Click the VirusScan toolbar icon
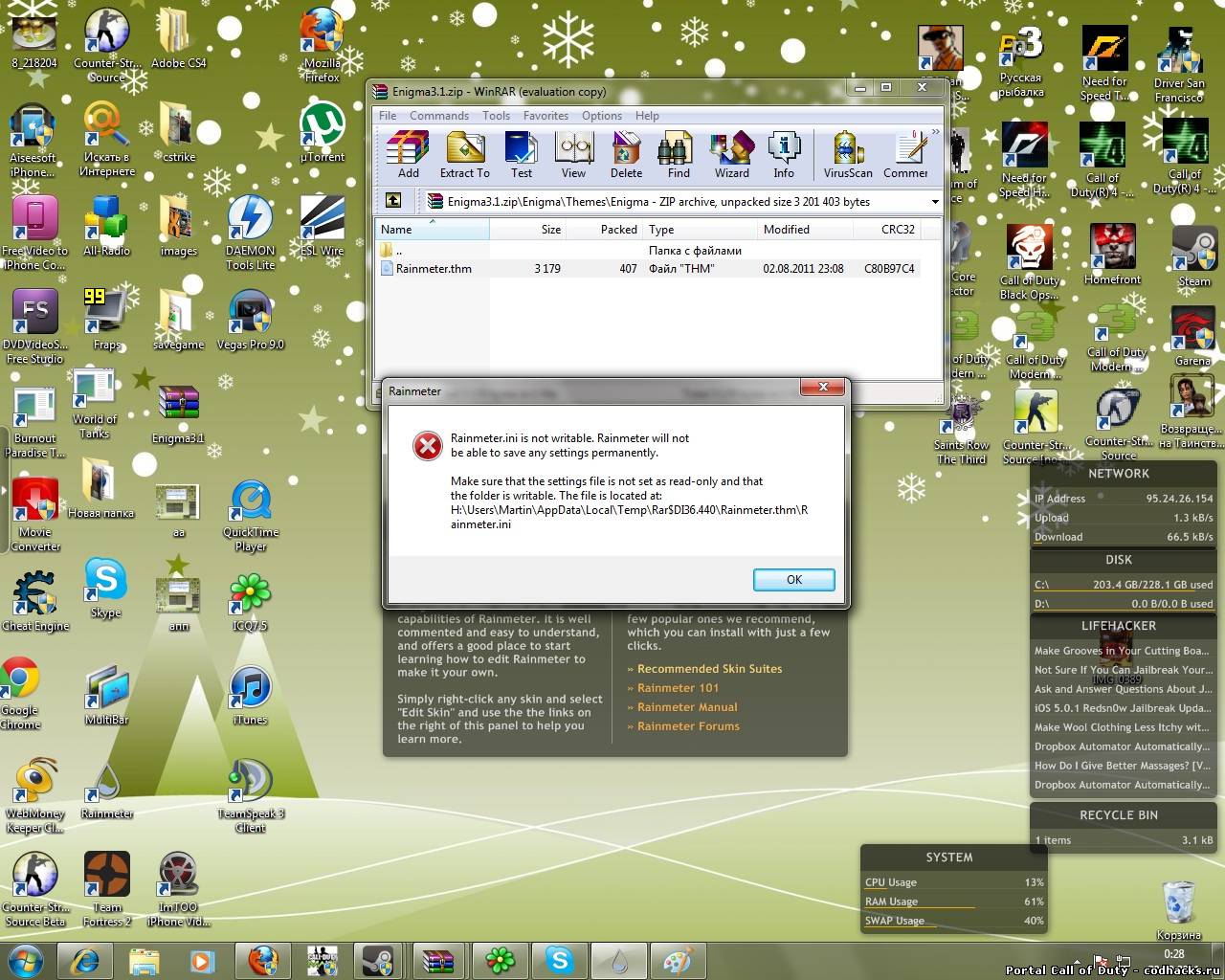Screen dimensions: 1225x980 pyautogui.click(x=848, y=155)
